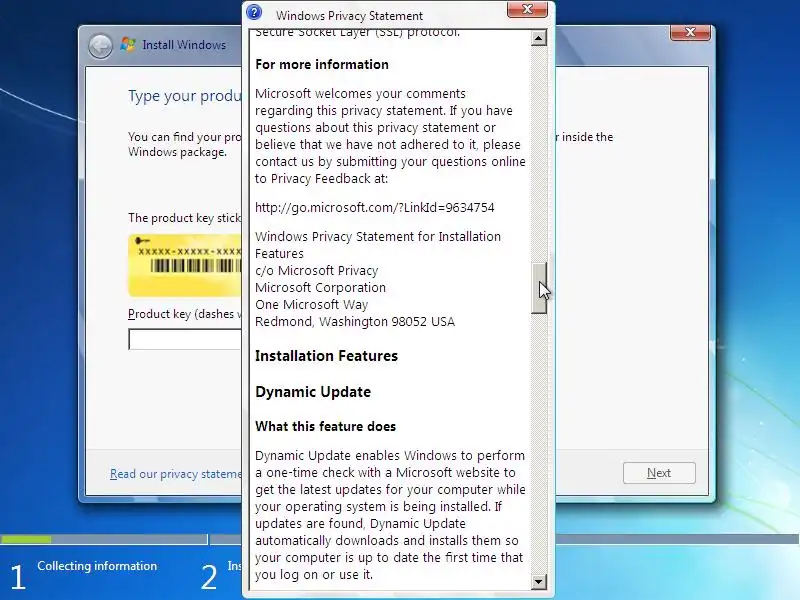This screenshot has width=800, height=600.
Task: Open the Read our privacy statement link
Action: [x=176, y=474]
